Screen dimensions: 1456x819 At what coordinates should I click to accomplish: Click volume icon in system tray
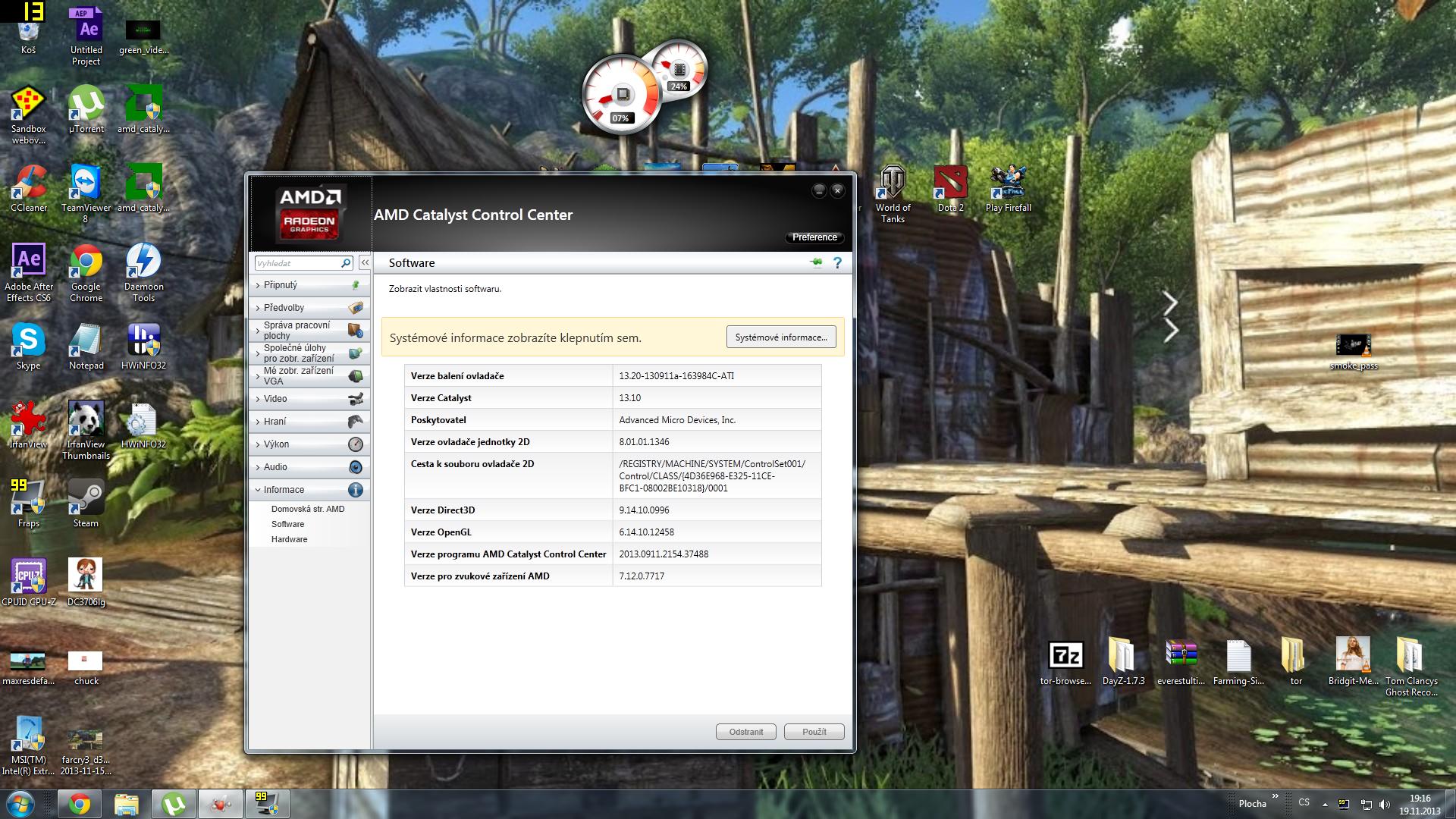pos(1384,804)
